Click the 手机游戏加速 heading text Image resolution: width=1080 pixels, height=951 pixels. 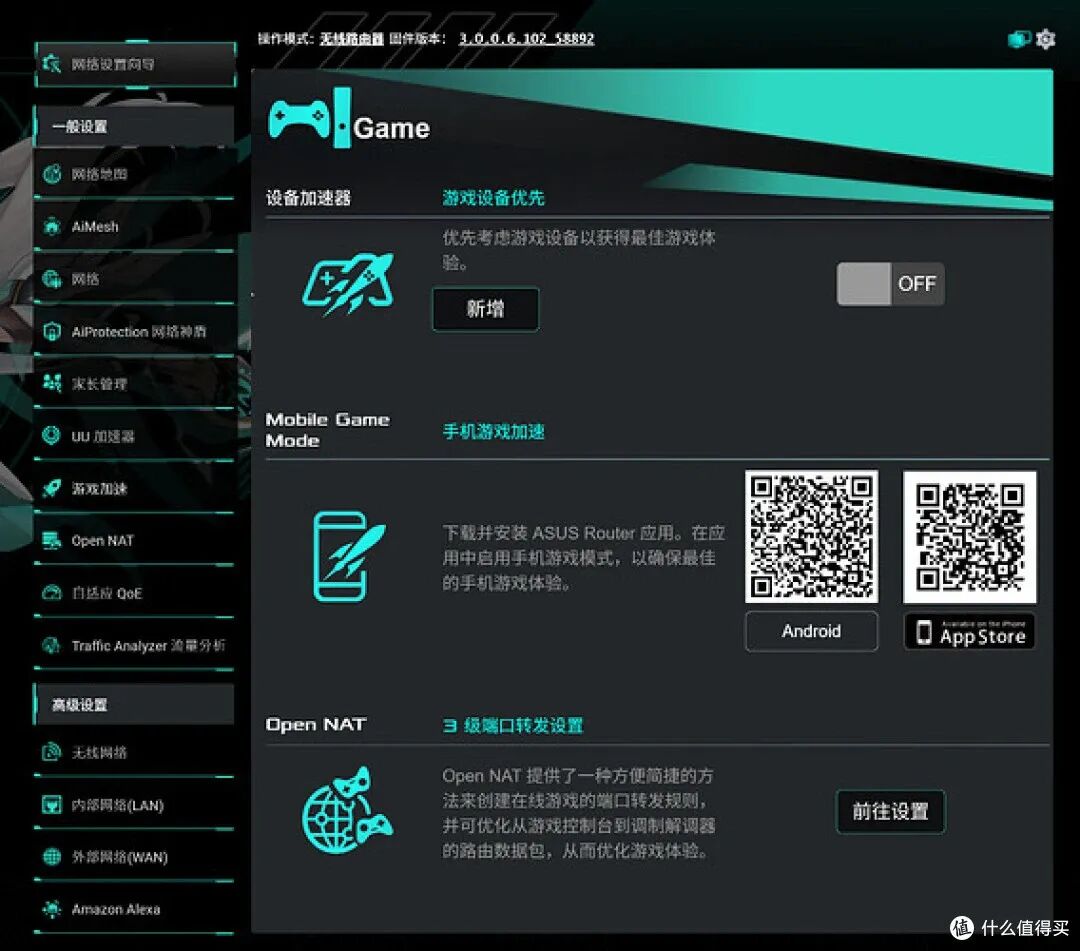click(x=493, y=432)
